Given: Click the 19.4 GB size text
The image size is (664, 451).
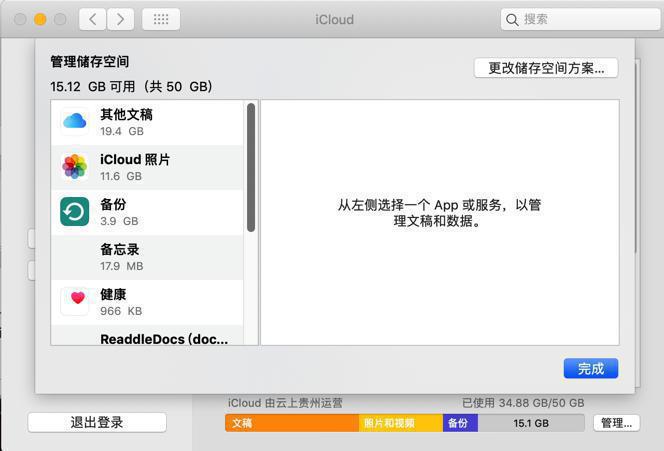Looking at the screenshot, I should [122, 131].
